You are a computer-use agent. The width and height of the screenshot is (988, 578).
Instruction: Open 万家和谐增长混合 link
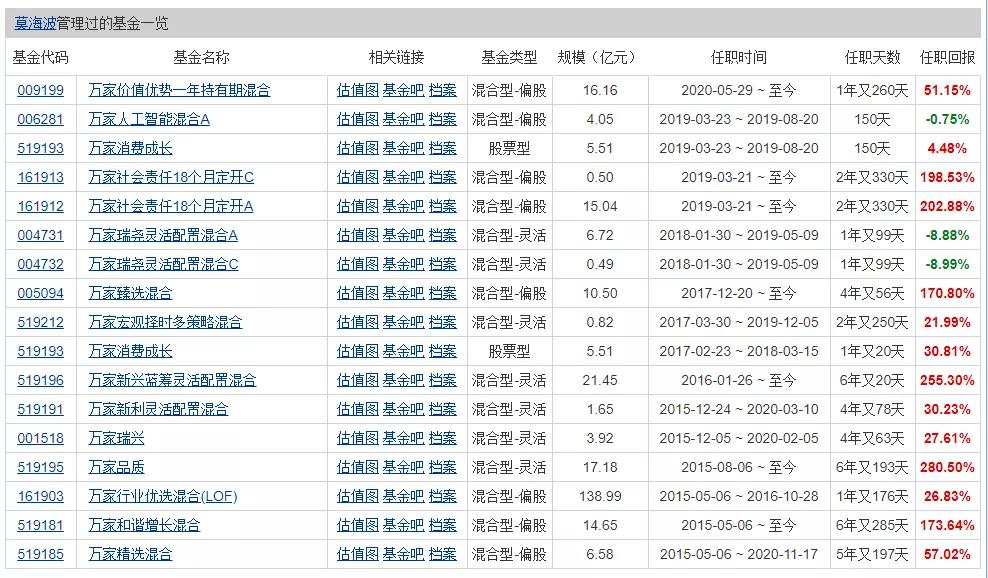(144, 525)
